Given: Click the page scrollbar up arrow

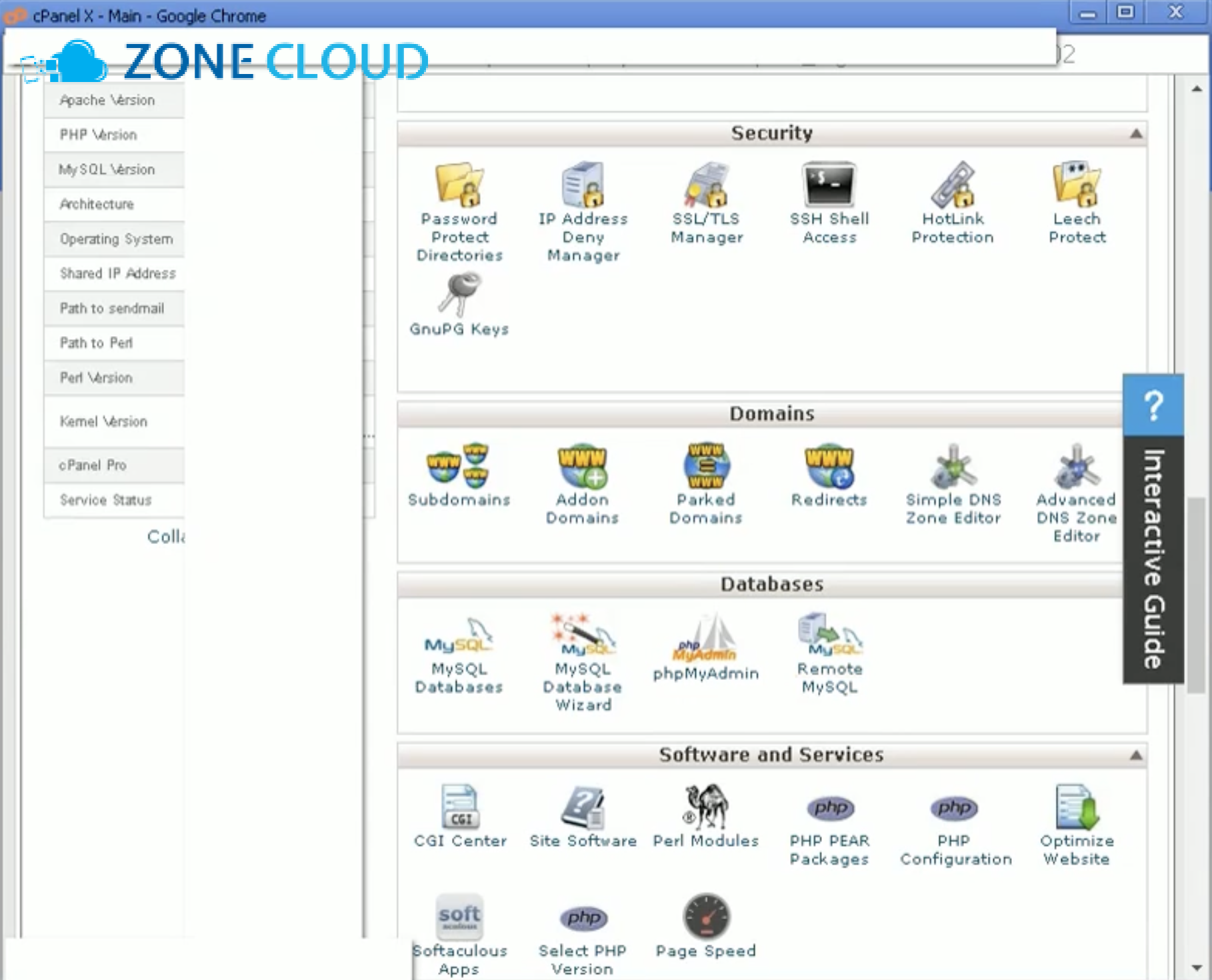Looking at the screenshot, I should point(1197,89).
